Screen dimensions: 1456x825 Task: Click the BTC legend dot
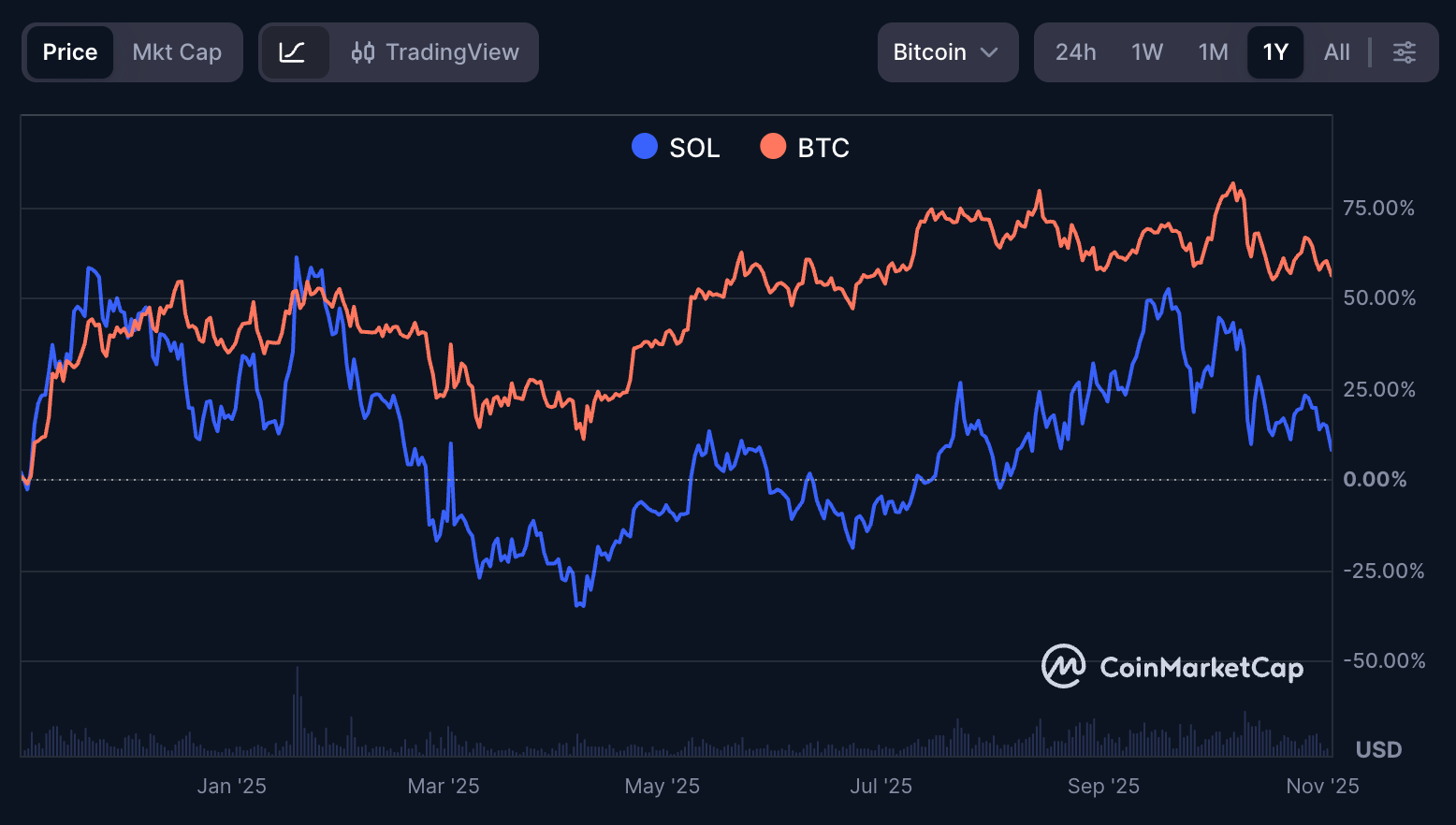coord(773,146)
